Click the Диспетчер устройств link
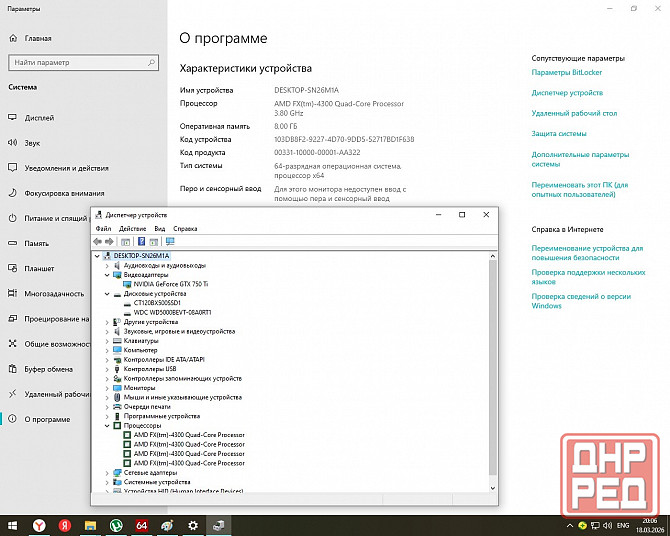The image size is (670, 536). 567,93
